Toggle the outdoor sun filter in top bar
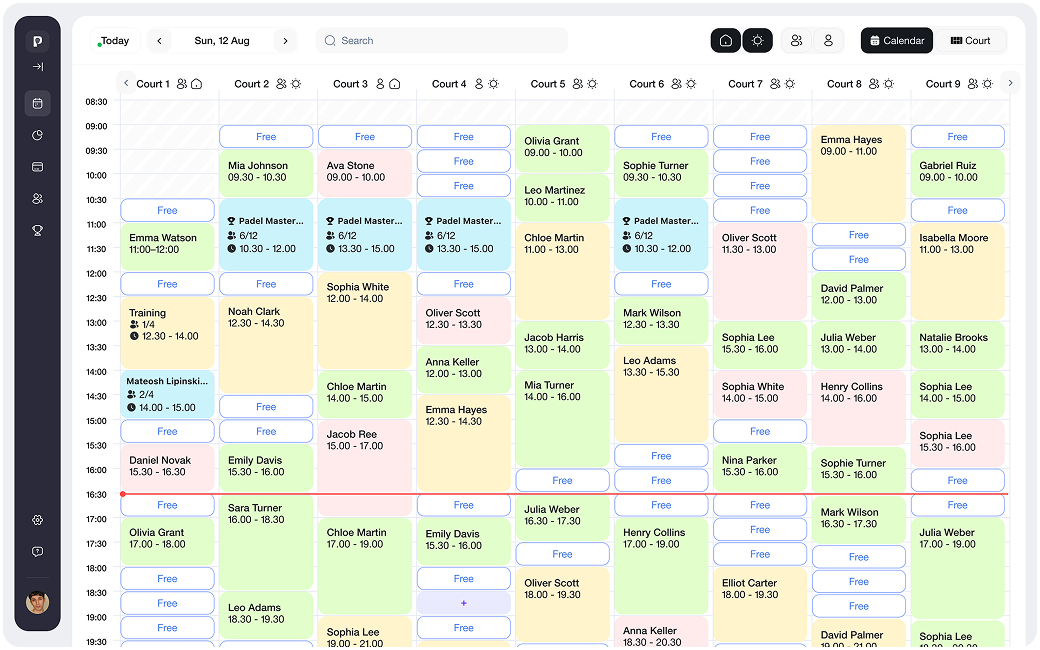Image resolution: width=1040 pixels, height=650 pixels. 757,41
